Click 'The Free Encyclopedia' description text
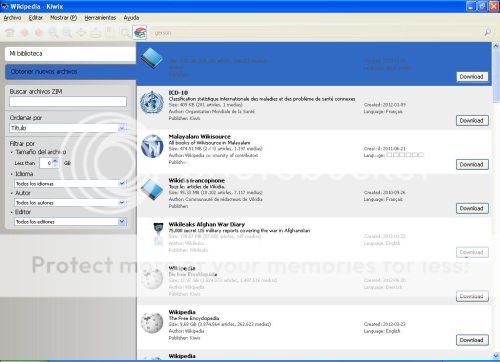This screenshot has width=500, height=362. click(x=194, y=318)
